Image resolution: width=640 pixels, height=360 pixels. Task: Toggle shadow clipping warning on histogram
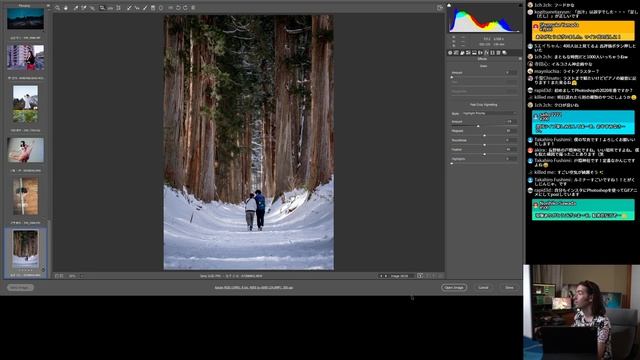449,6
